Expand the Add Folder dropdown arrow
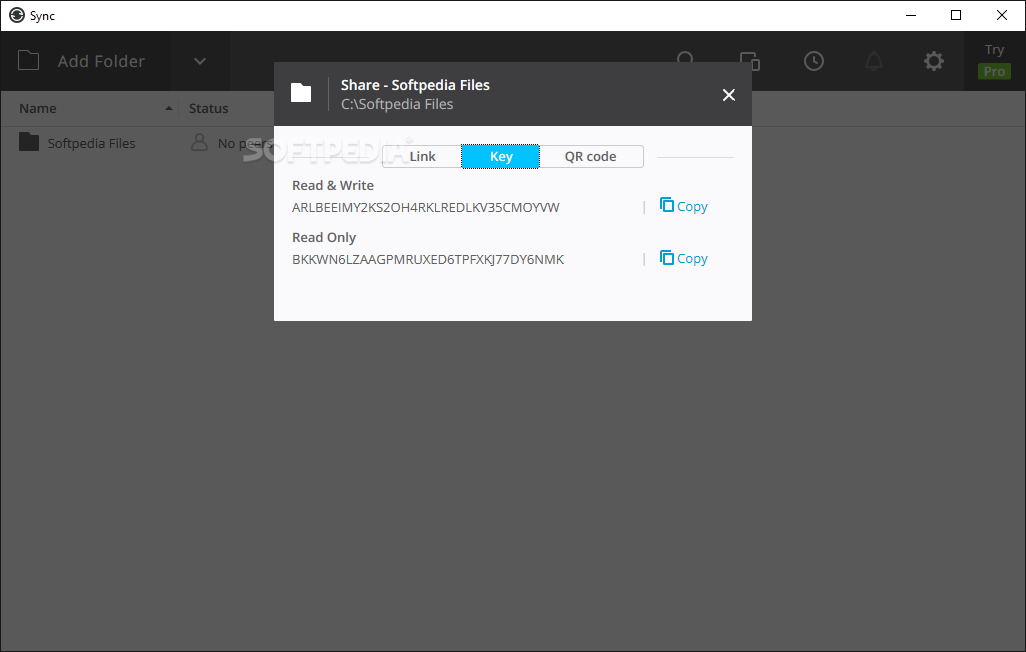The image size is (1026, 652). [x=200, y=62]
